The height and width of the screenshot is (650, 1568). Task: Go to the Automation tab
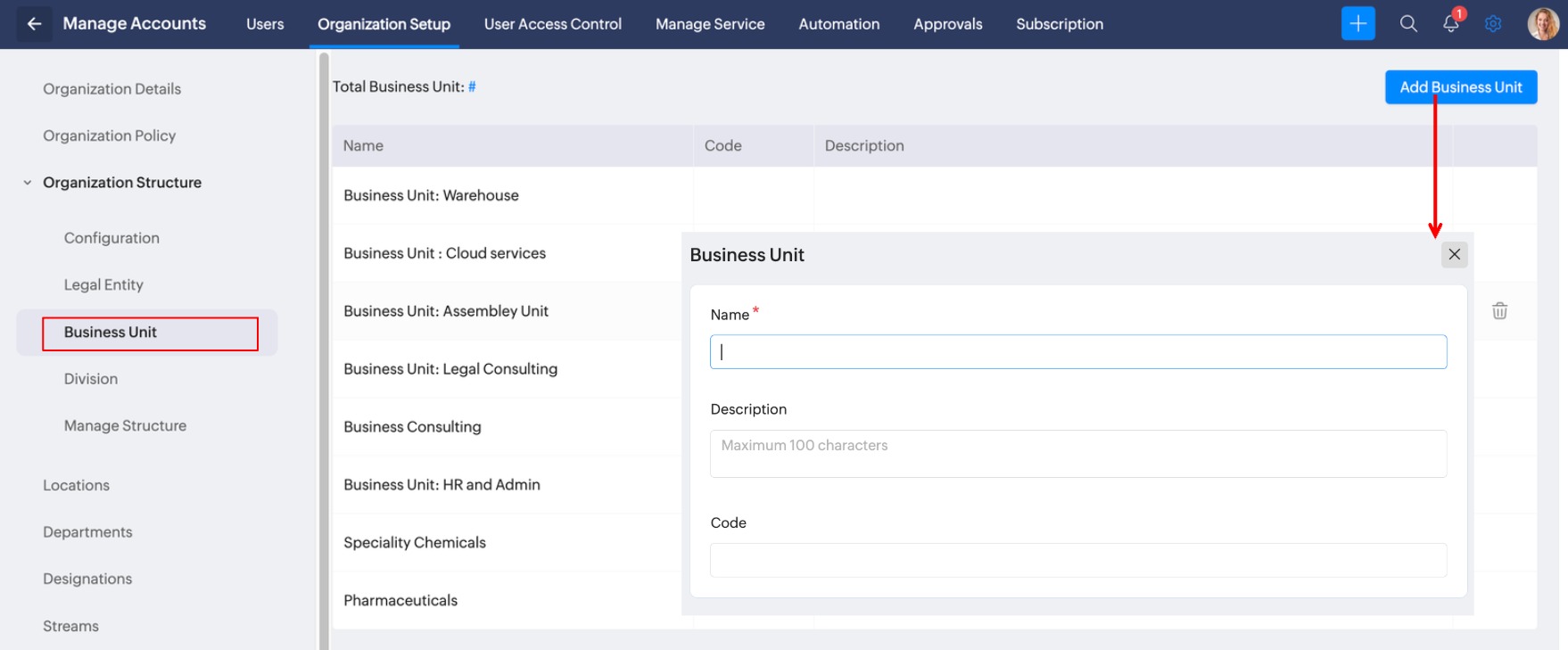pos(838,24)
